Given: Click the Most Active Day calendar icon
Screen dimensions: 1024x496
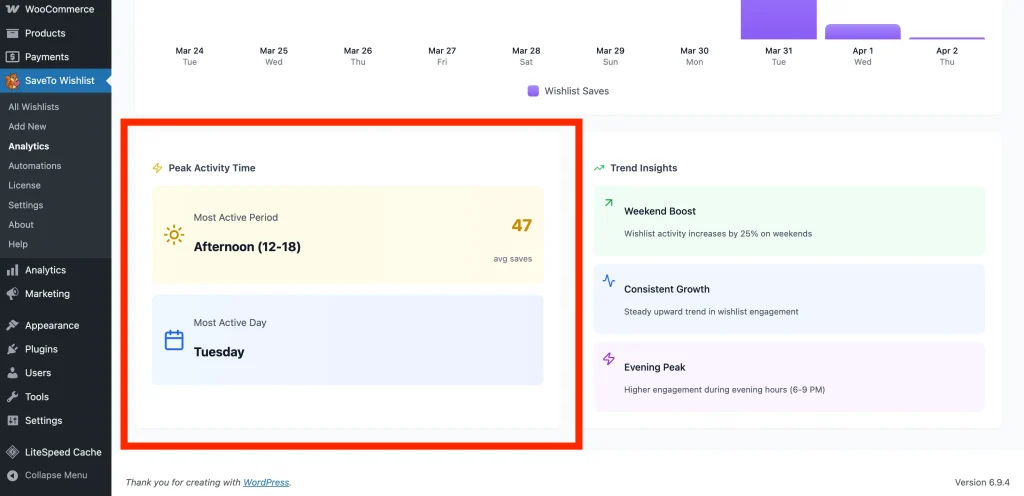Looking at the screenshot, I should (174, 340).
